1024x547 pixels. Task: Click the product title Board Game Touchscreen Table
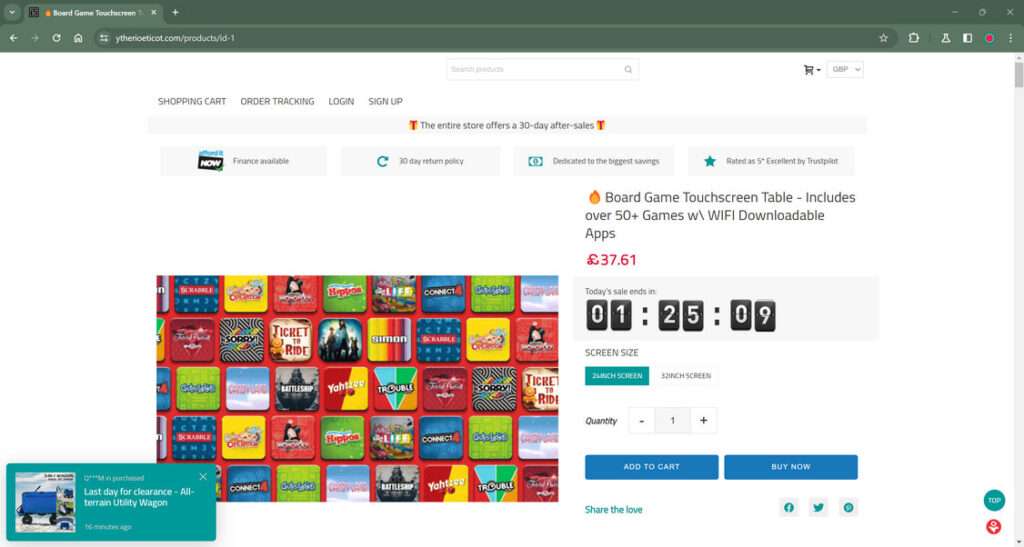point(720,215)
